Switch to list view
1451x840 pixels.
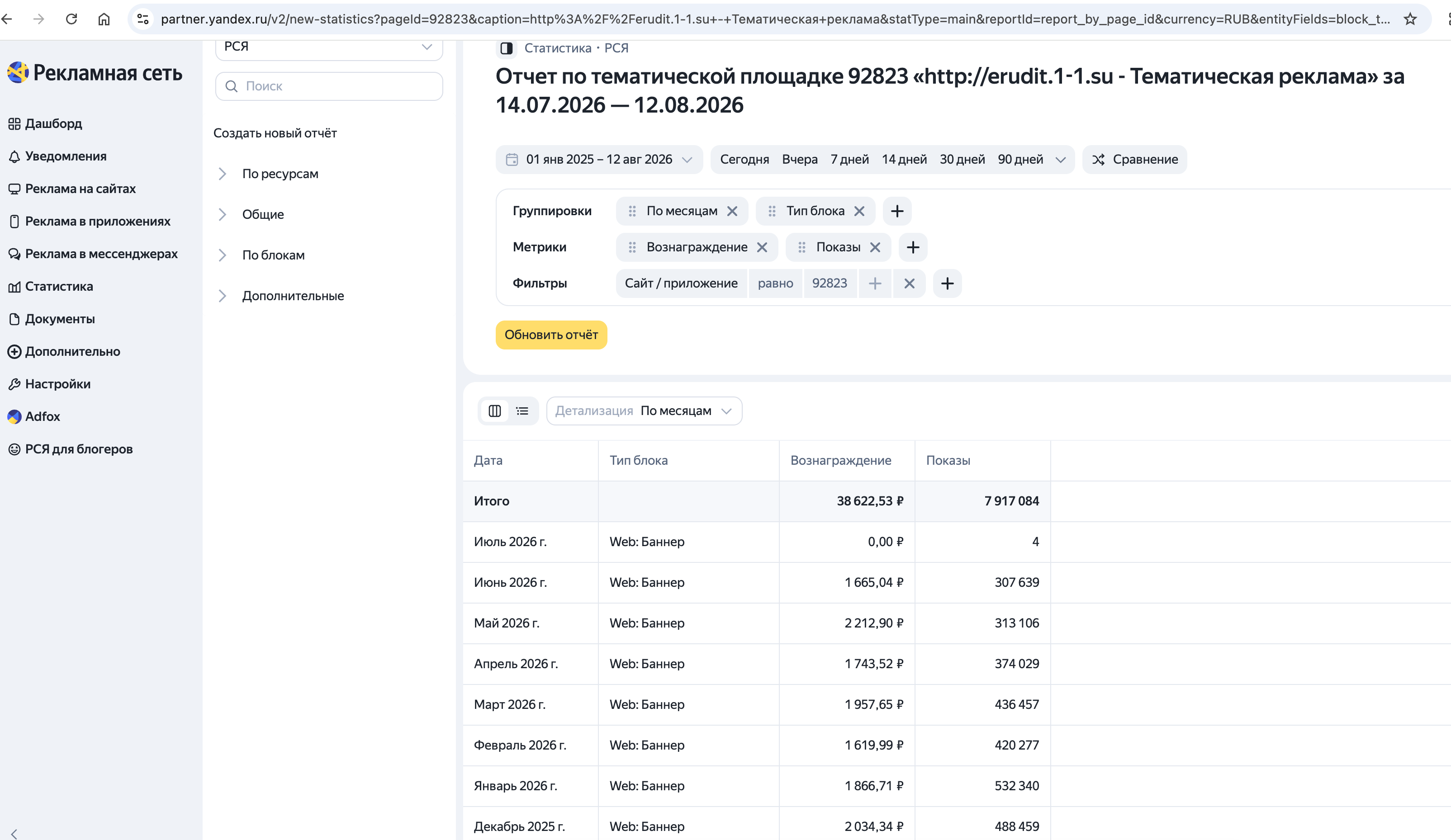pos(522,411)
